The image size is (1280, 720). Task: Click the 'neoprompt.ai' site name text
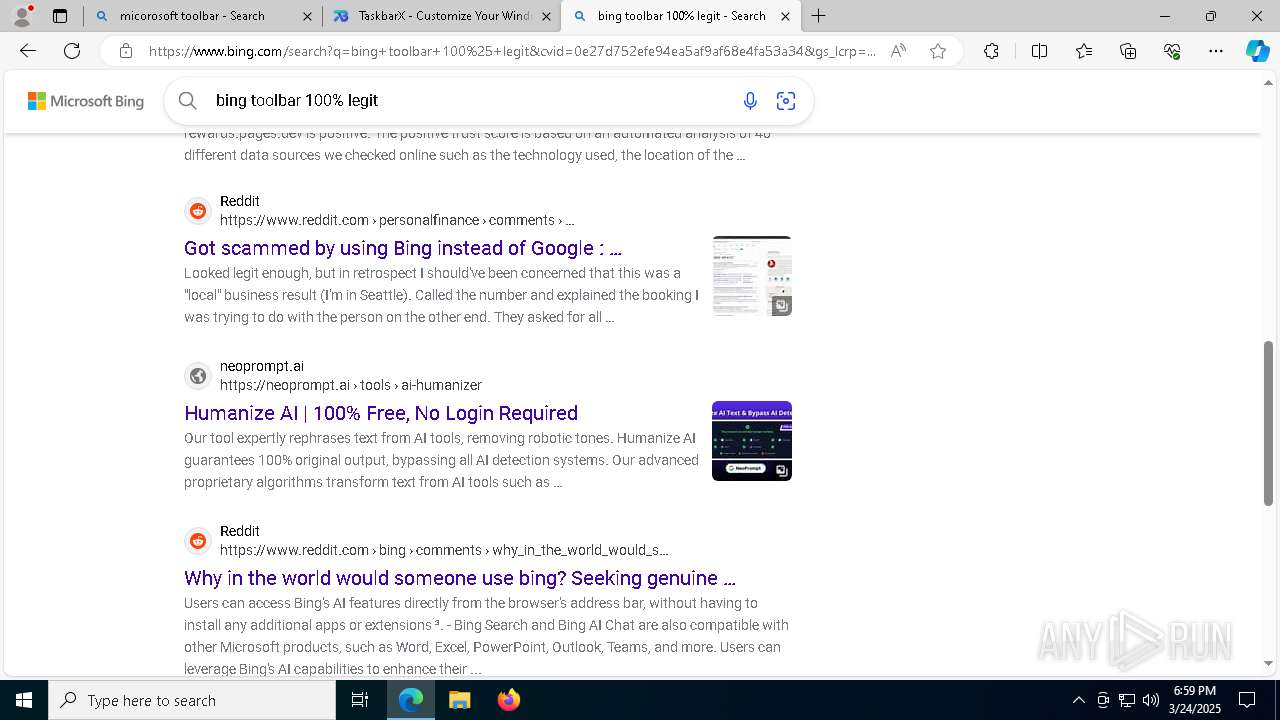[262, 366]
